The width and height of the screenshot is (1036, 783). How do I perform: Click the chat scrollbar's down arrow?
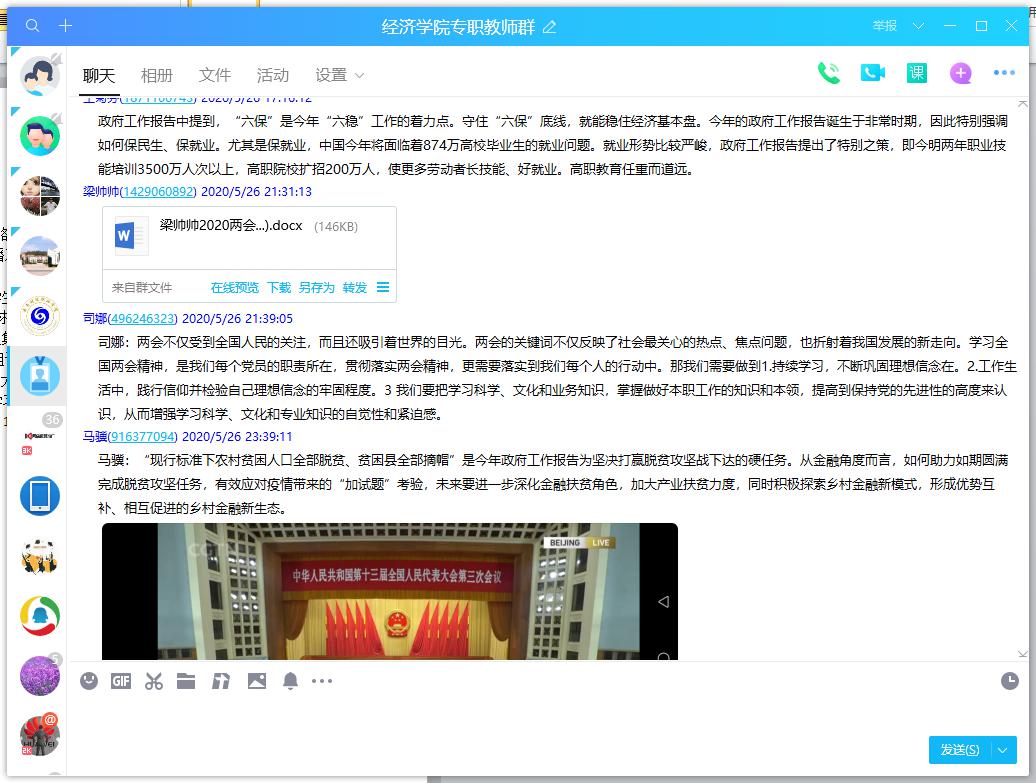[1022, 654]
